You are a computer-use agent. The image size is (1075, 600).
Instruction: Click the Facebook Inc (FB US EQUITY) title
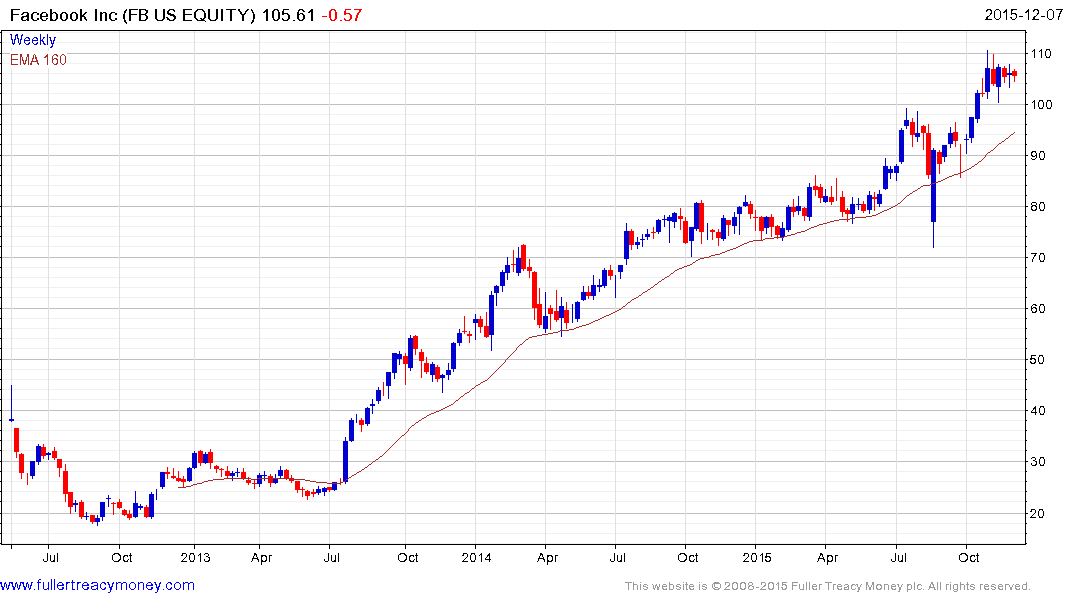133,14
